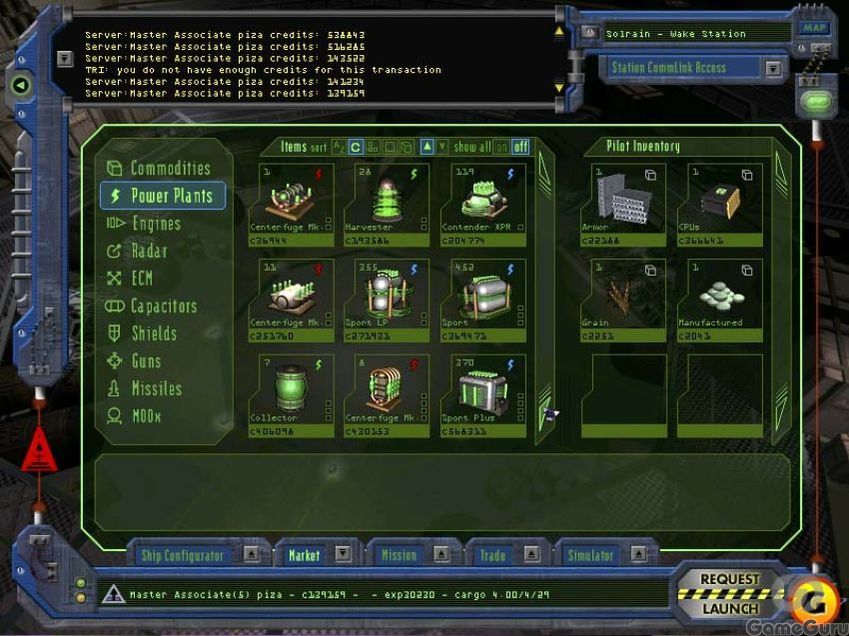
Task: Click the chat log up arrow
Action: click(559, 32)
